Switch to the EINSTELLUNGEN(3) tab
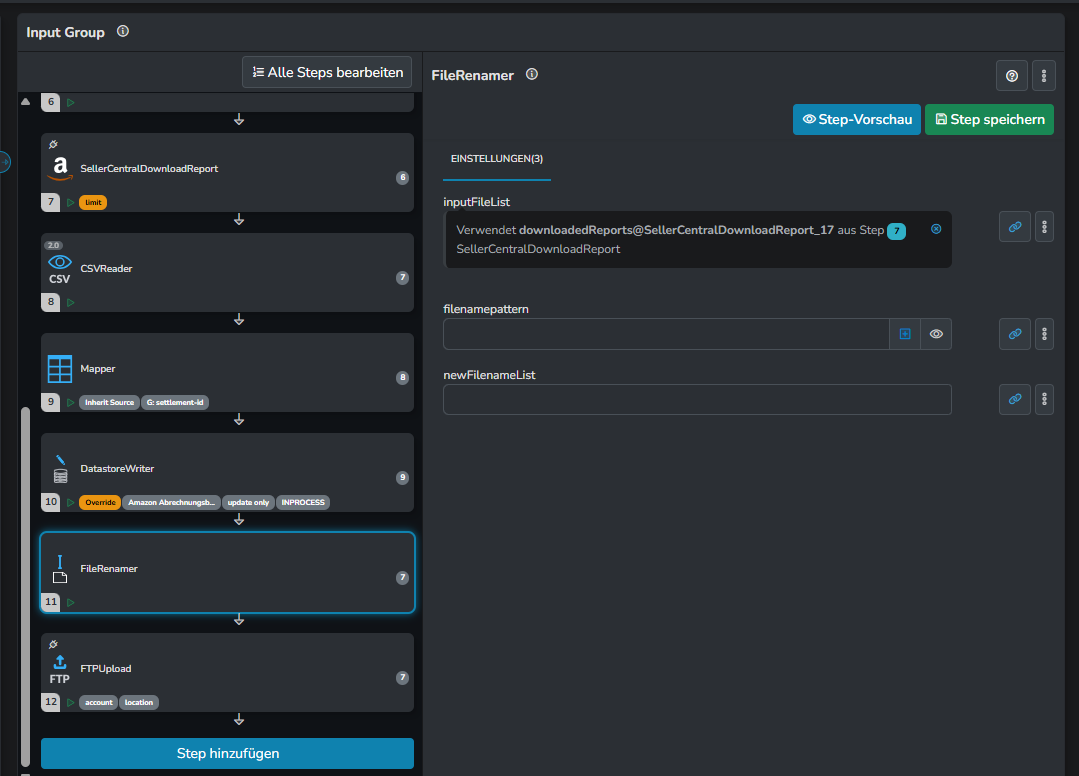1079x776 pixels. (x=497, y=159)
